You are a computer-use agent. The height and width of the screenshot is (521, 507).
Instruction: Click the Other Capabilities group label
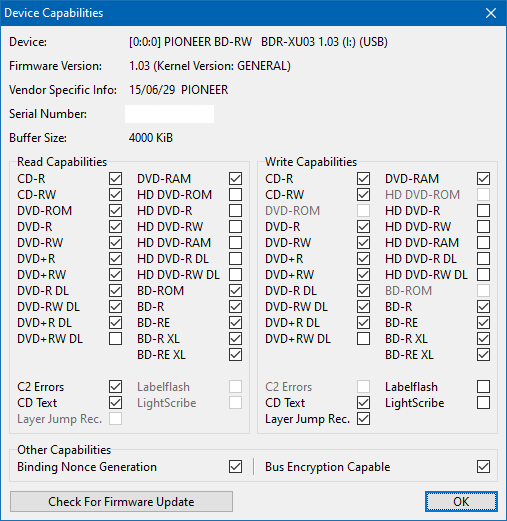click(64, 450)
